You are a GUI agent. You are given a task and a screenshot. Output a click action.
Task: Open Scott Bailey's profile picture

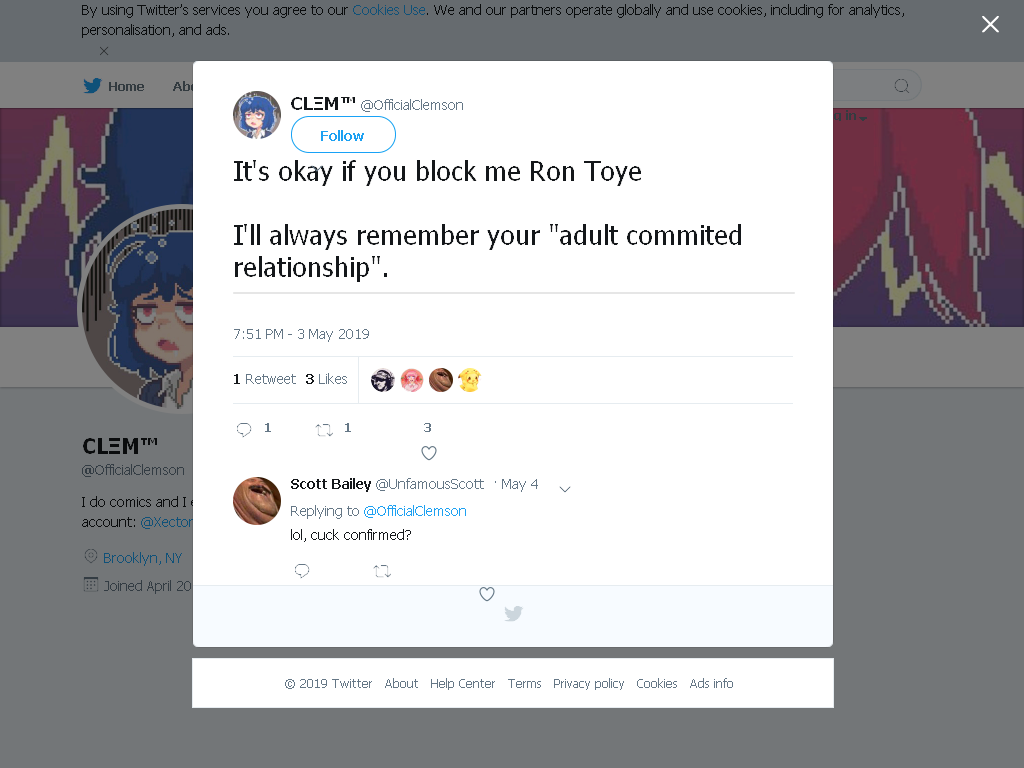257,501
